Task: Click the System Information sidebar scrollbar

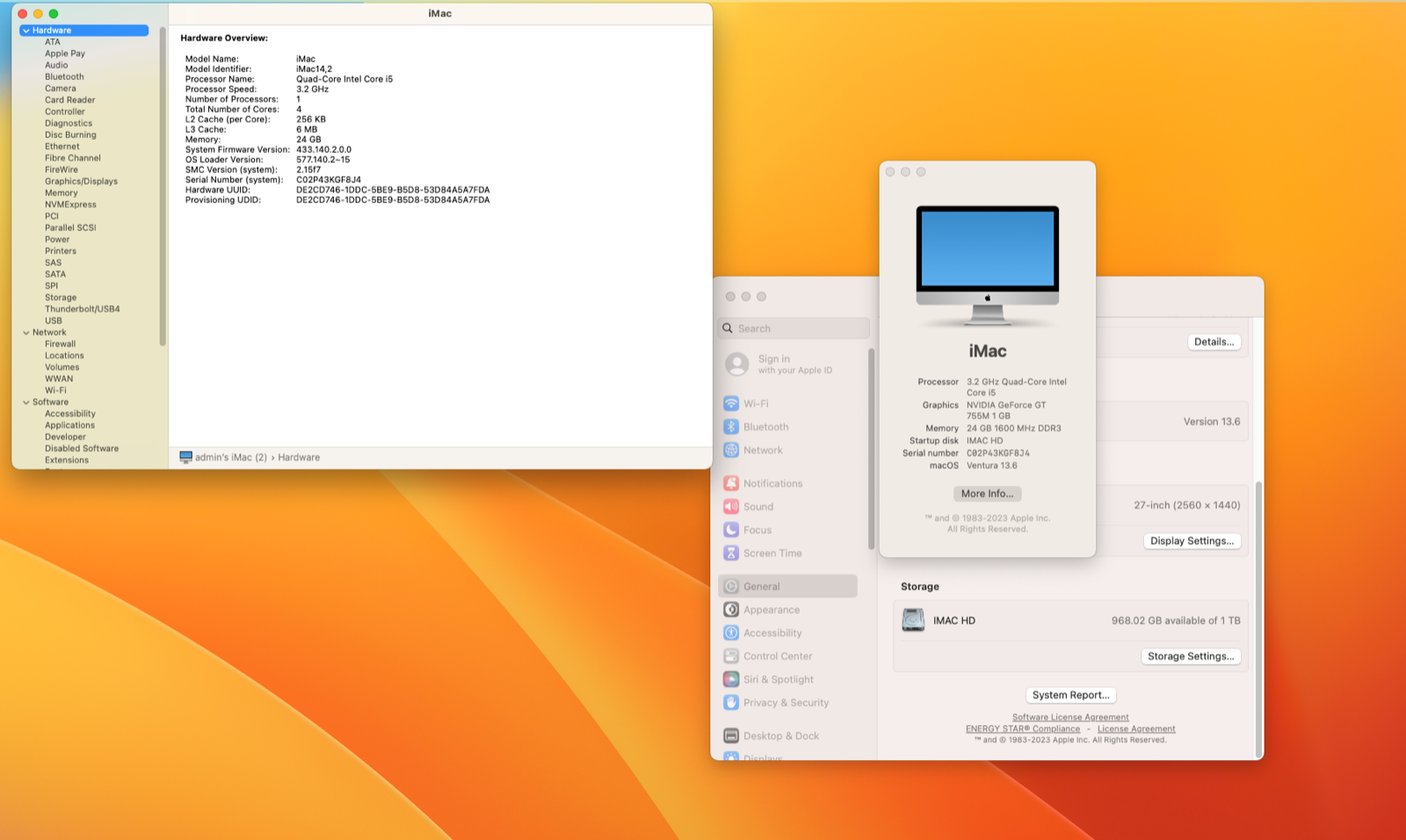Action: [x=163, y=185]
